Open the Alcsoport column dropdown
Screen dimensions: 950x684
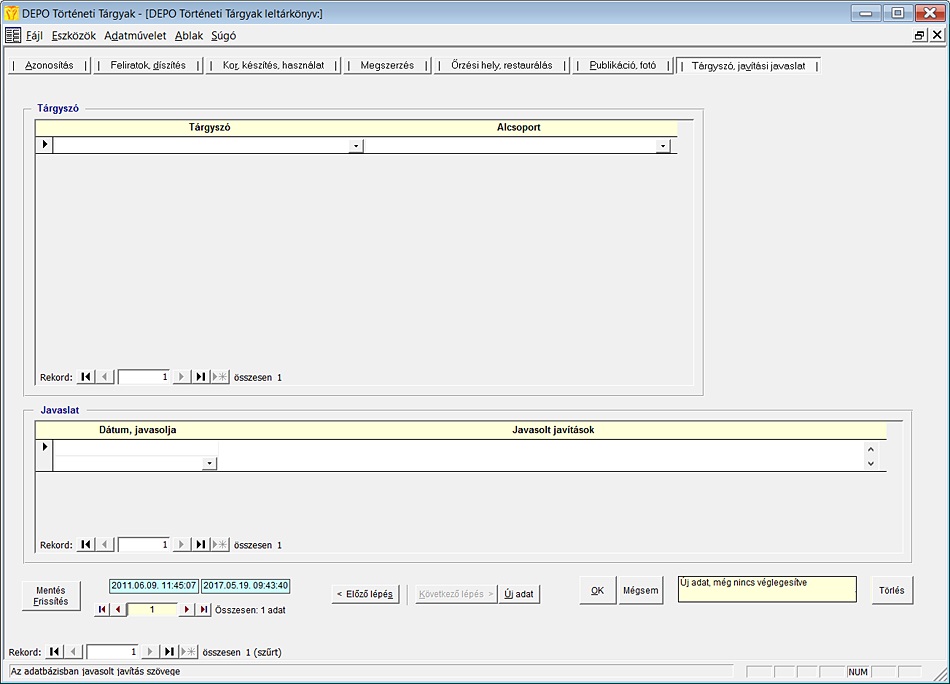[662, 146]
